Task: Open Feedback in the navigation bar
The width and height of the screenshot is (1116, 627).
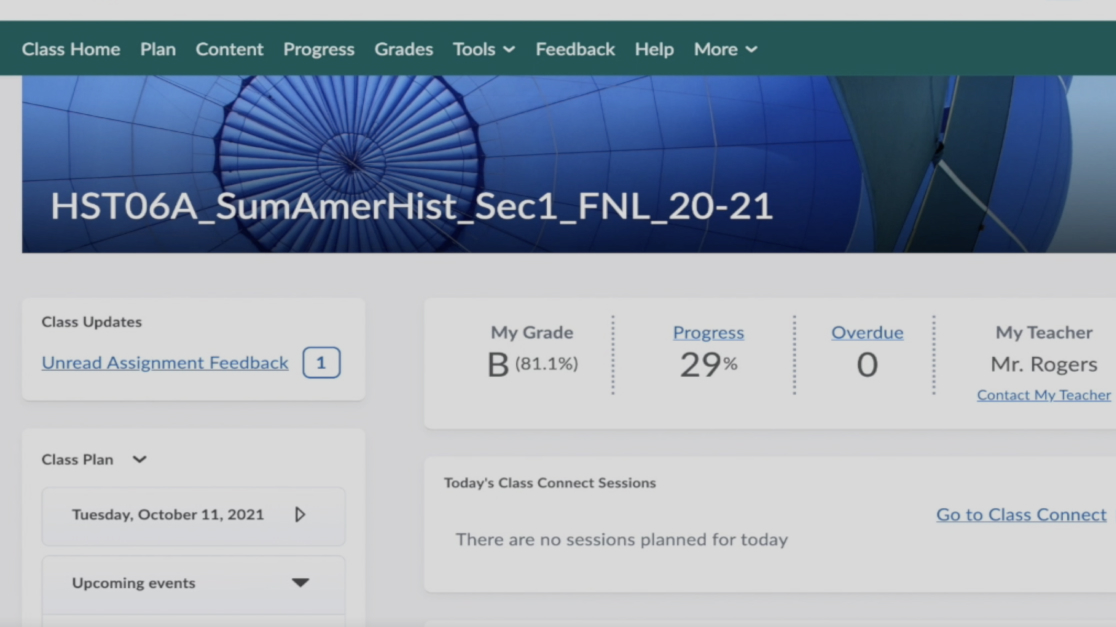Action: (575, 49)
